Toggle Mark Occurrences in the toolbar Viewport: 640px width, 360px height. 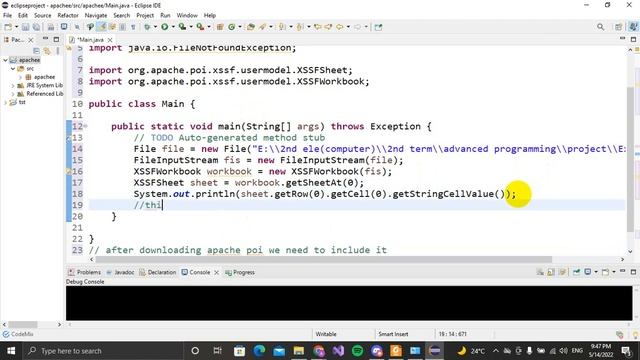(x=101, y=27)
